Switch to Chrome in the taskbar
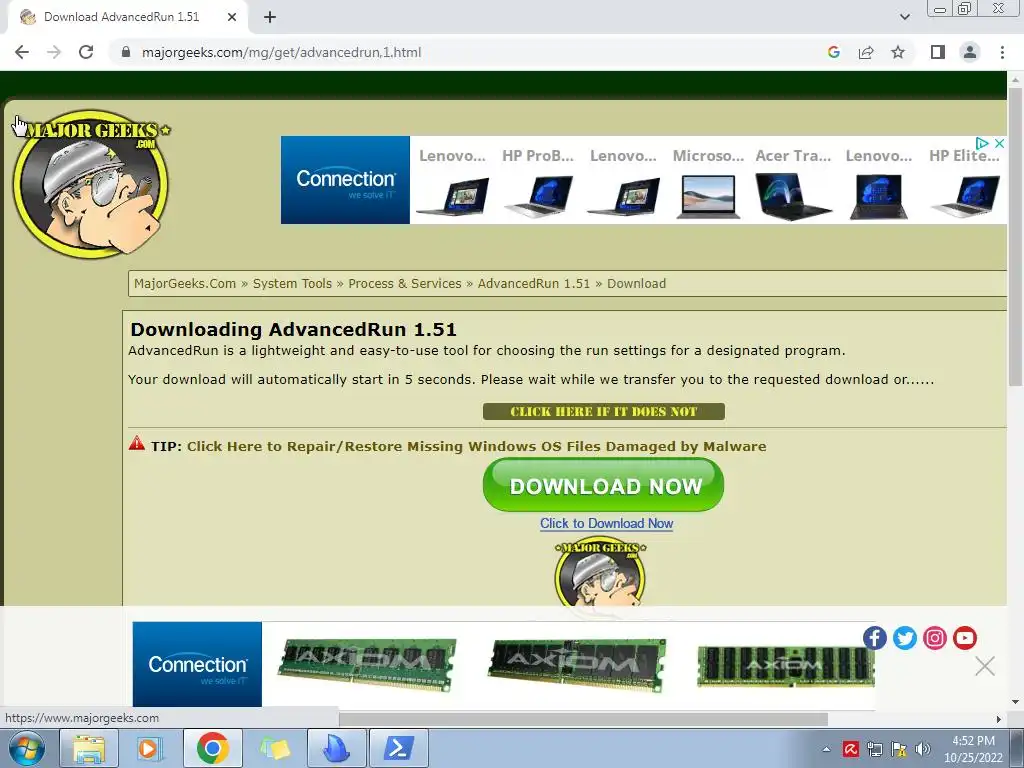The image size is (1024, 768). (212, 748)
